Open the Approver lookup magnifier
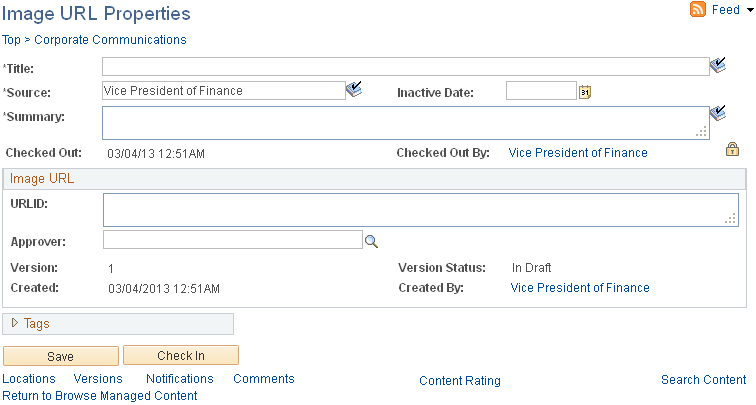 click(x=371, y=241)
